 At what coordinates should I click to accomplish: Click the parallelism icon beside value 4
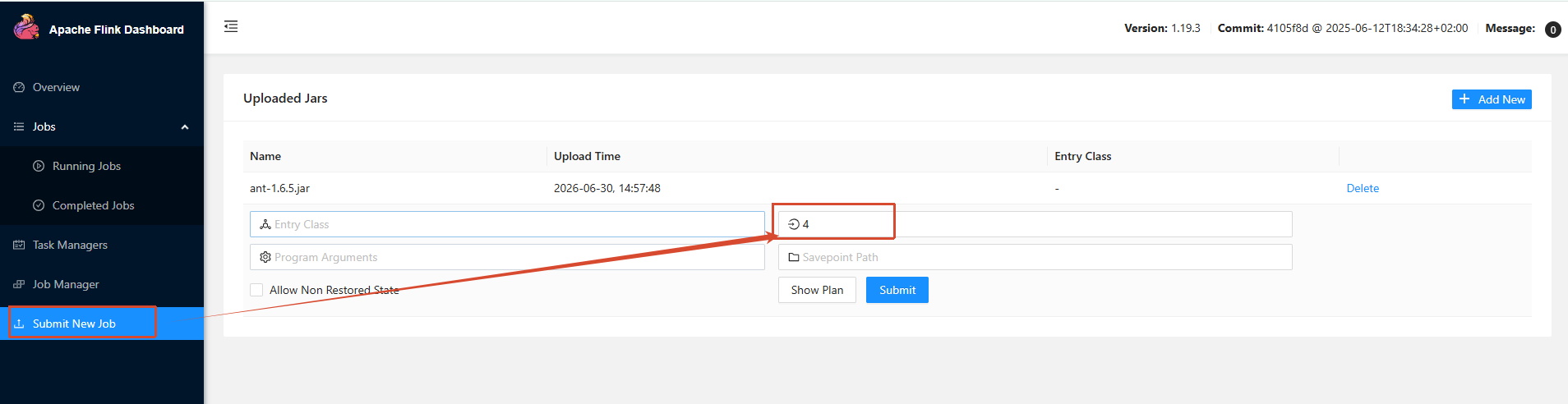tap(794, 224)
